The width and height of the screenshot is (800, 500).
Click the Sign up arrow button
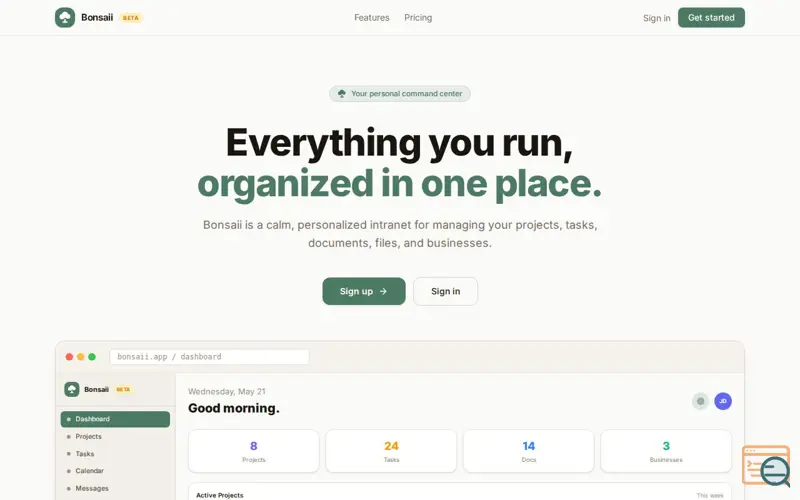click(364, 291)
